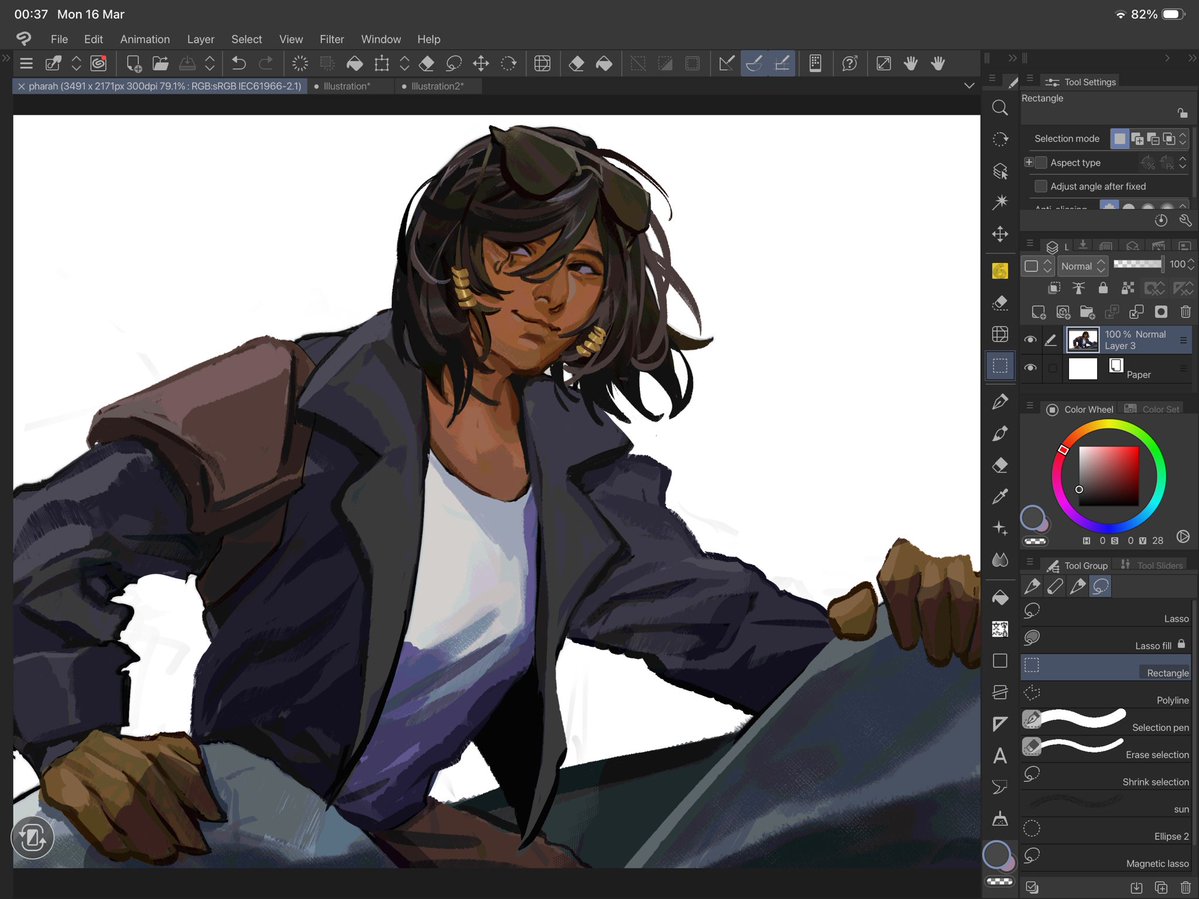The image size is (1199, 899).
Task: Open the hamburger main menu
Action: click(27, 63)
